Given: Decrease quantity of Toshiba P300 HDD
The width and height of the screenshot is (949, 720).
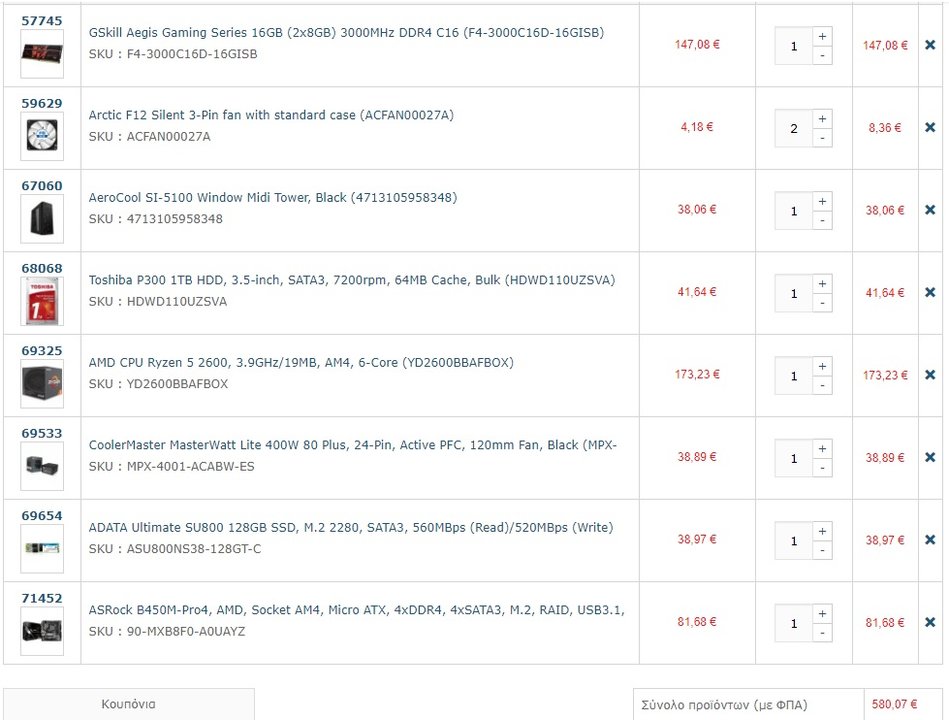Looking at the screenshot, I should tap(822, 303).
